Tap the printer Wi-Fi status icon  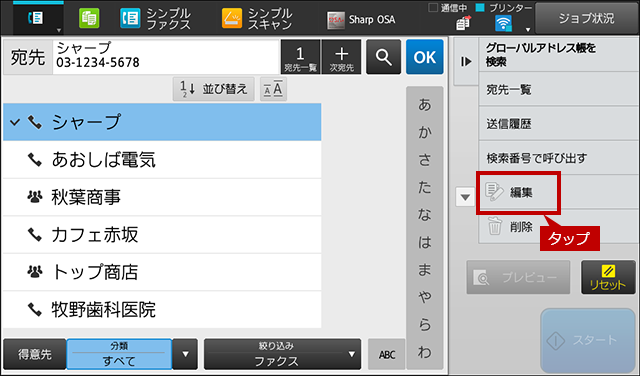(x=503, y=23)
